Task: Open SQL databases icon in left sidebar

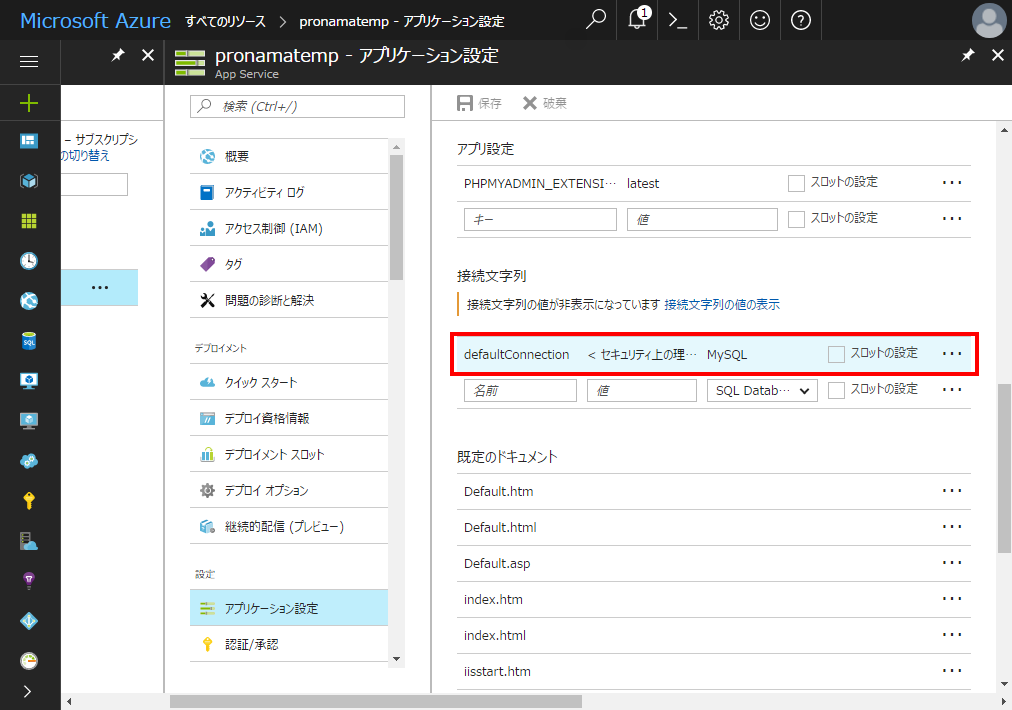Action: click(29, 341)
